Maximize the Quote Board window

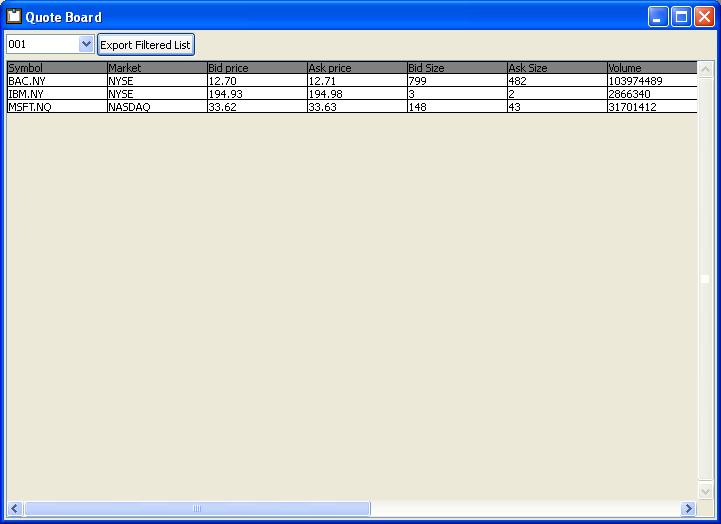[x=681, y=16]
